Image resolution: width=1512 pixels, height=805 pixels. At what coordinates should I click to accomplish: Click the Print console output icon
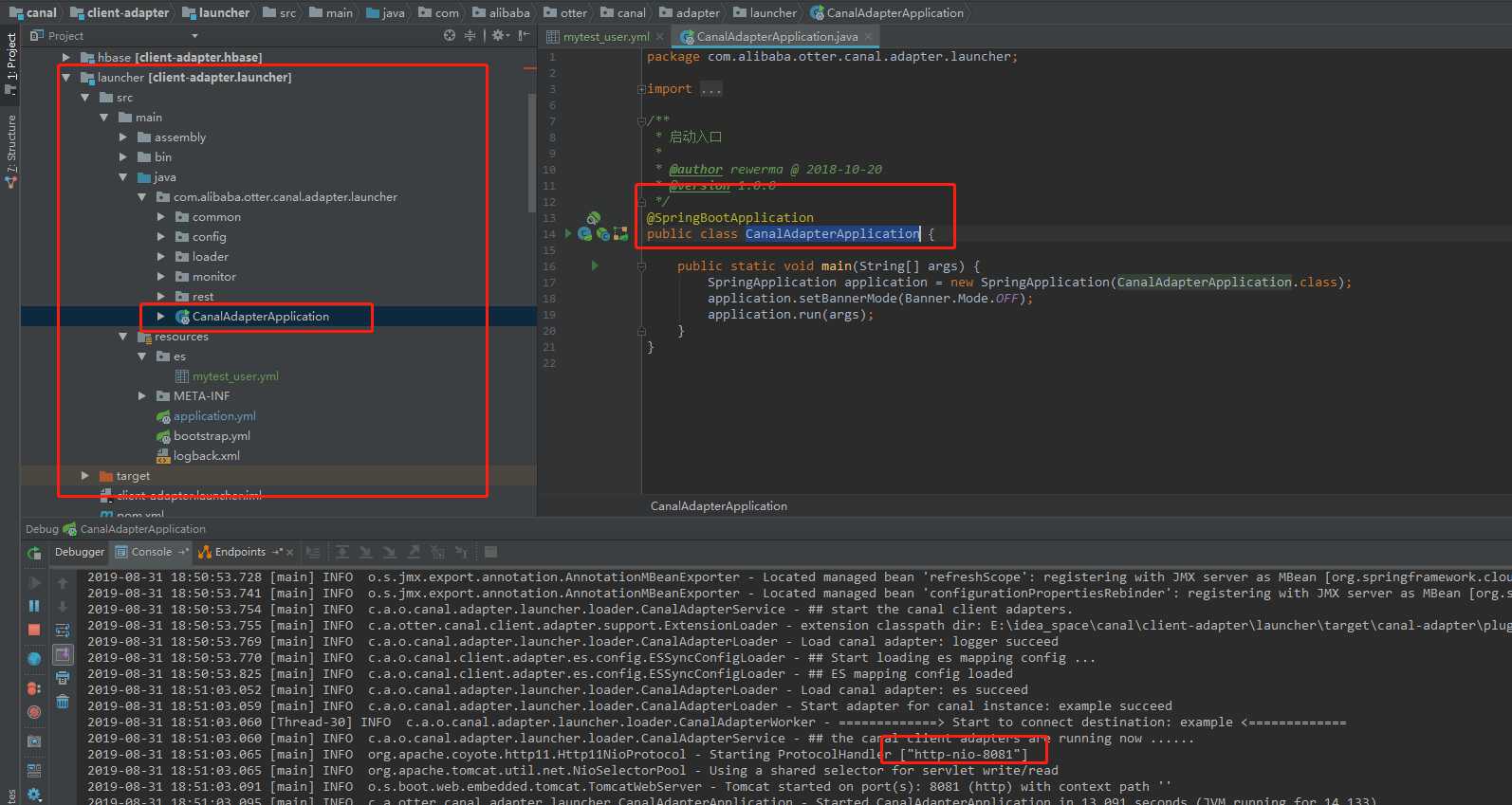[x=63, y=678]
